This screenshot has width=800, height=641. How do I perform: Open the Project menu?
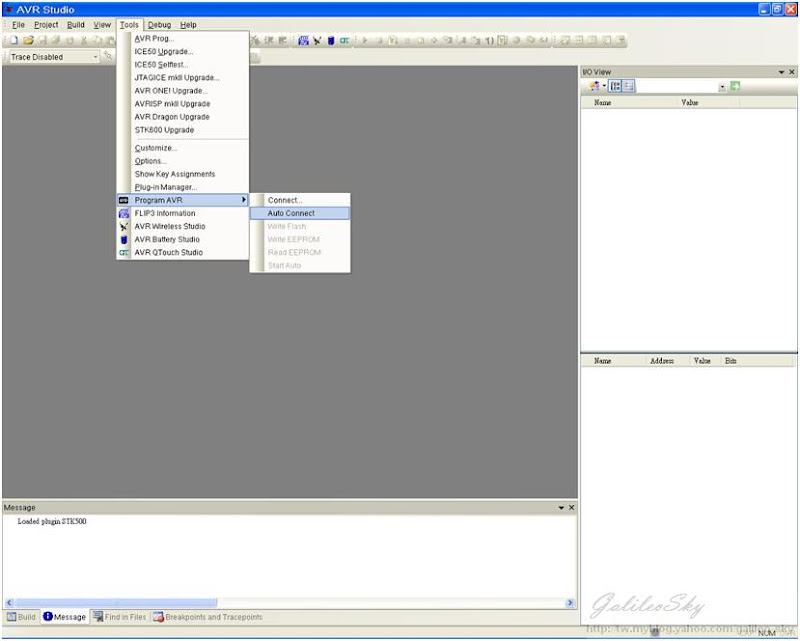click(x=46, y=24)
